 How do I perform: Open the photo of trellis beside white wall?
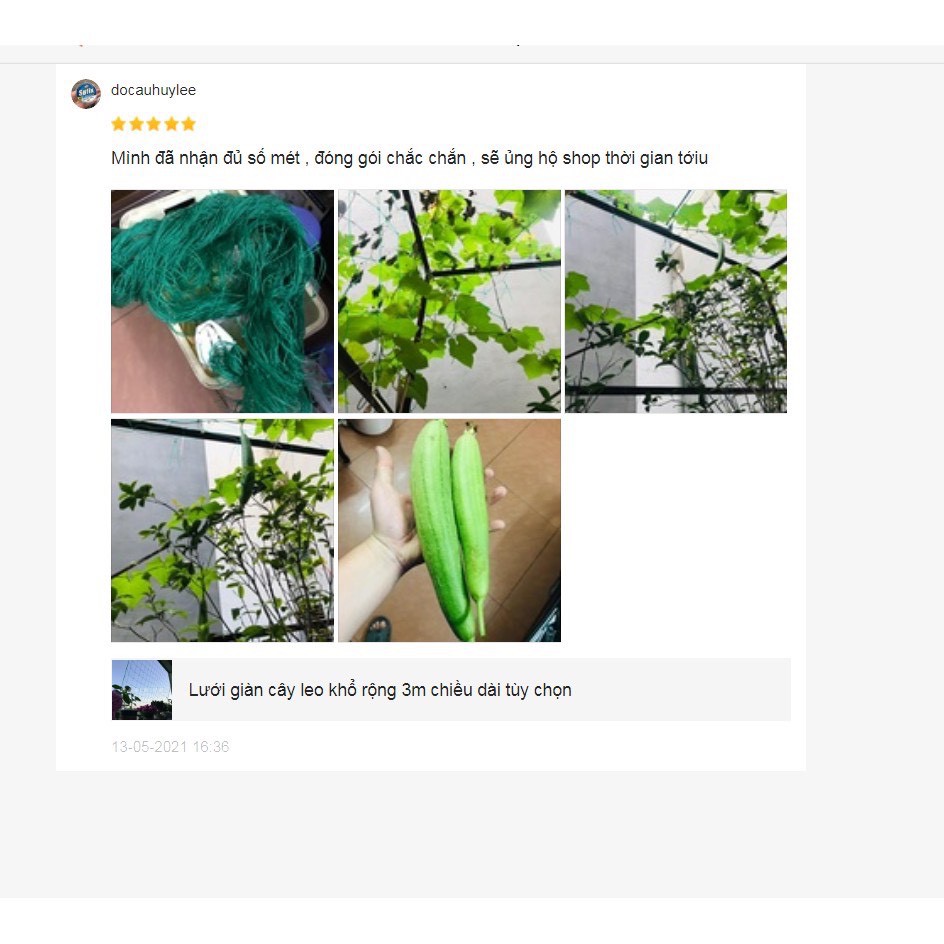tap(675, 301)
